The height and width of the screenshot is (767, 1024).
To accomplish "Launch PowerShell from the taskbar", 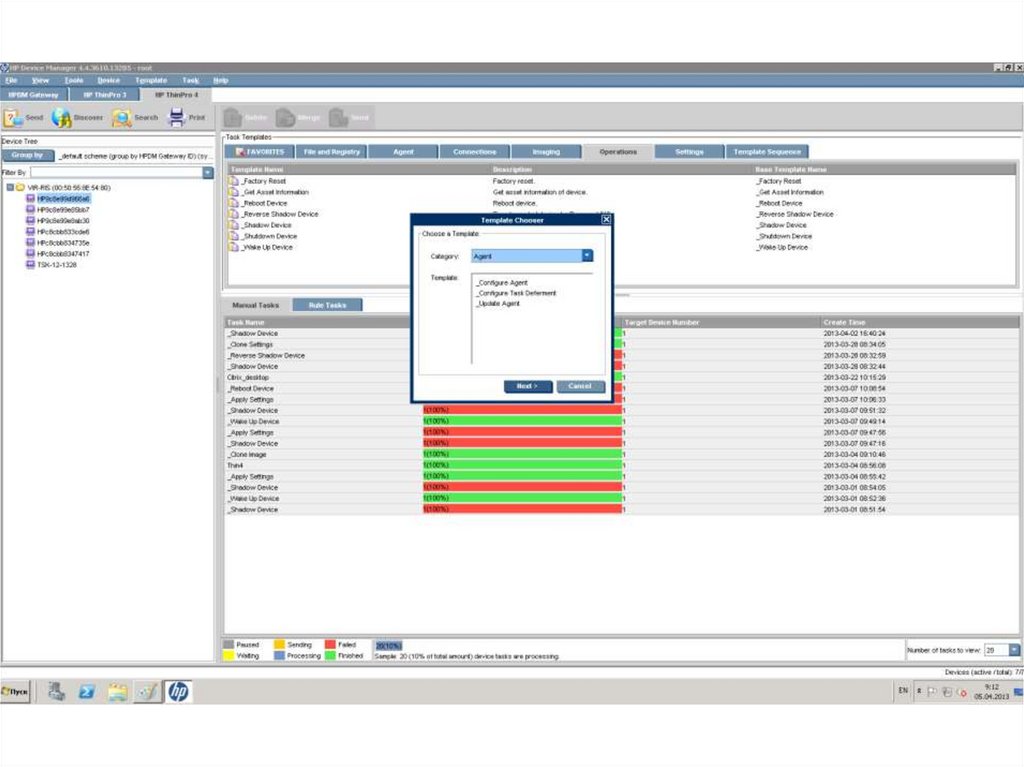I will 86,691.
